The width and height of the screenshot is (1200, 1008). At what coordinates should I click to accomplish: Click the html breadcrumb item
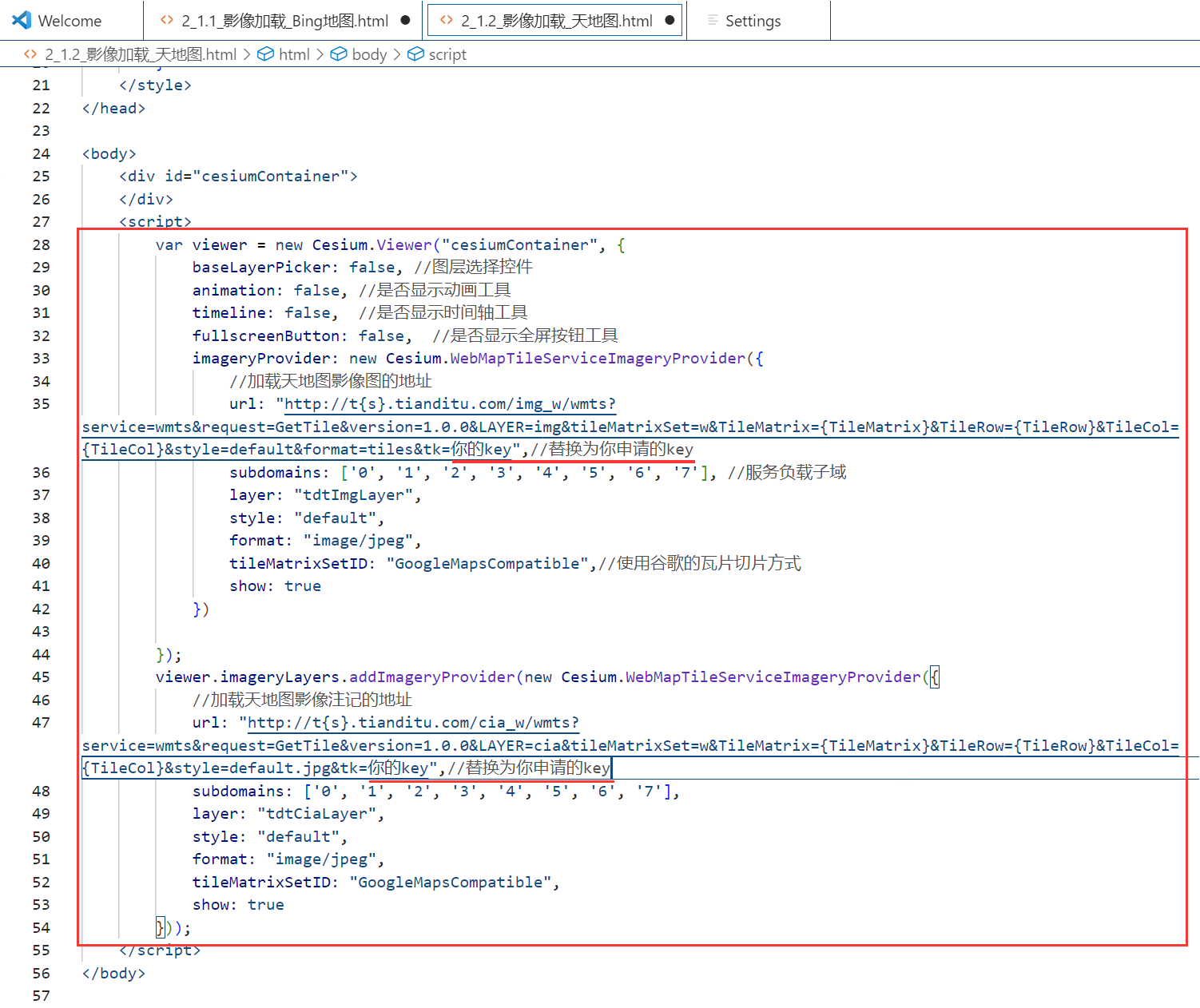click(294, 54)
